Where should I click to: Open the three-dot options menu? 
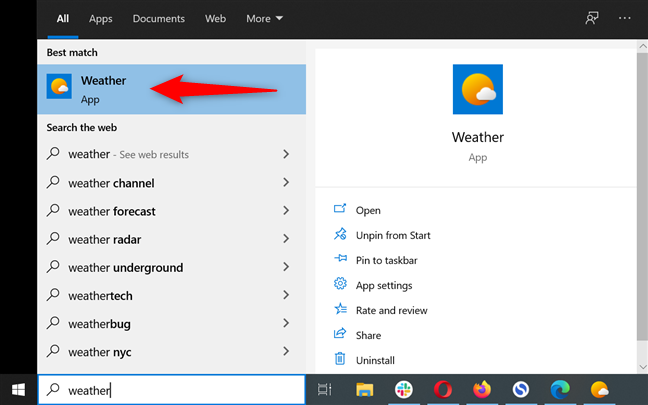click(624, 18)
